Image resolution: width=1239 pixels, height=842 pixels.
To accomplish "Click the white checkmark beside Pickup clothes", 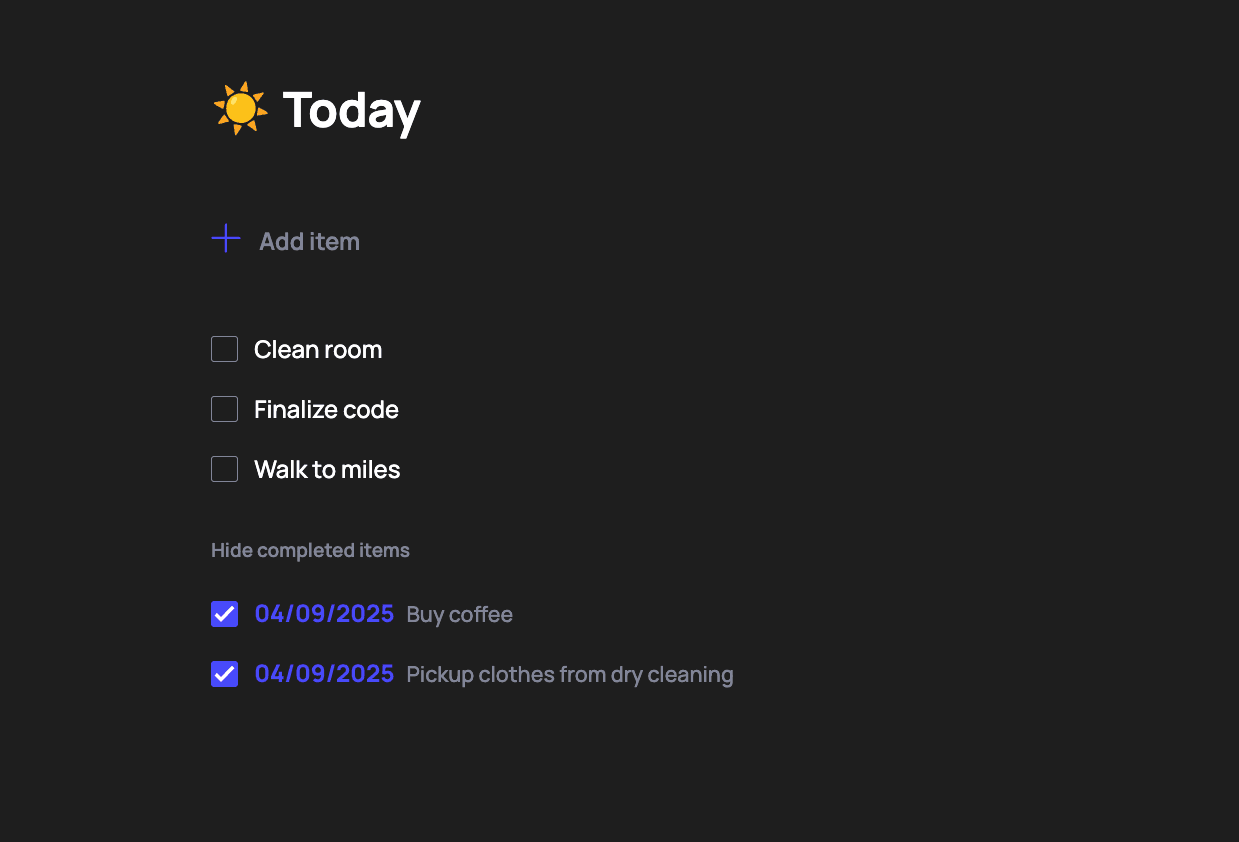I will 224,674.
